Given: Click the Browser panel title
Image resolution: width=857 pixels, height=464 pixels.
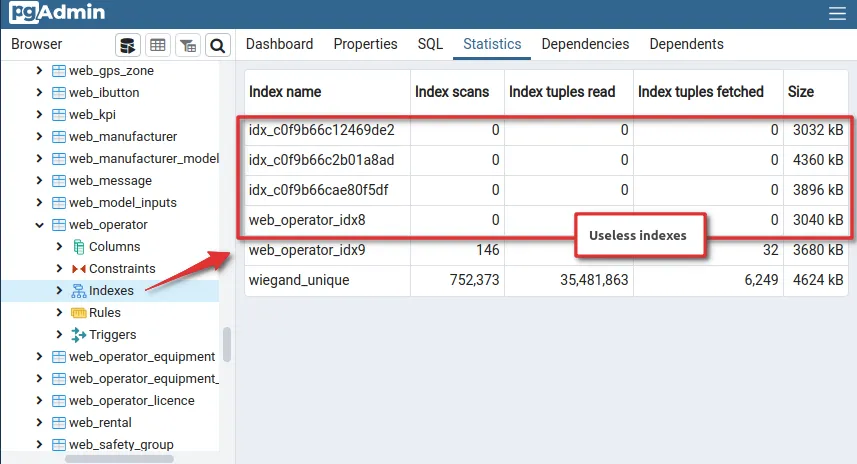Looking at the screenshot, I should [x=37, y=44].
